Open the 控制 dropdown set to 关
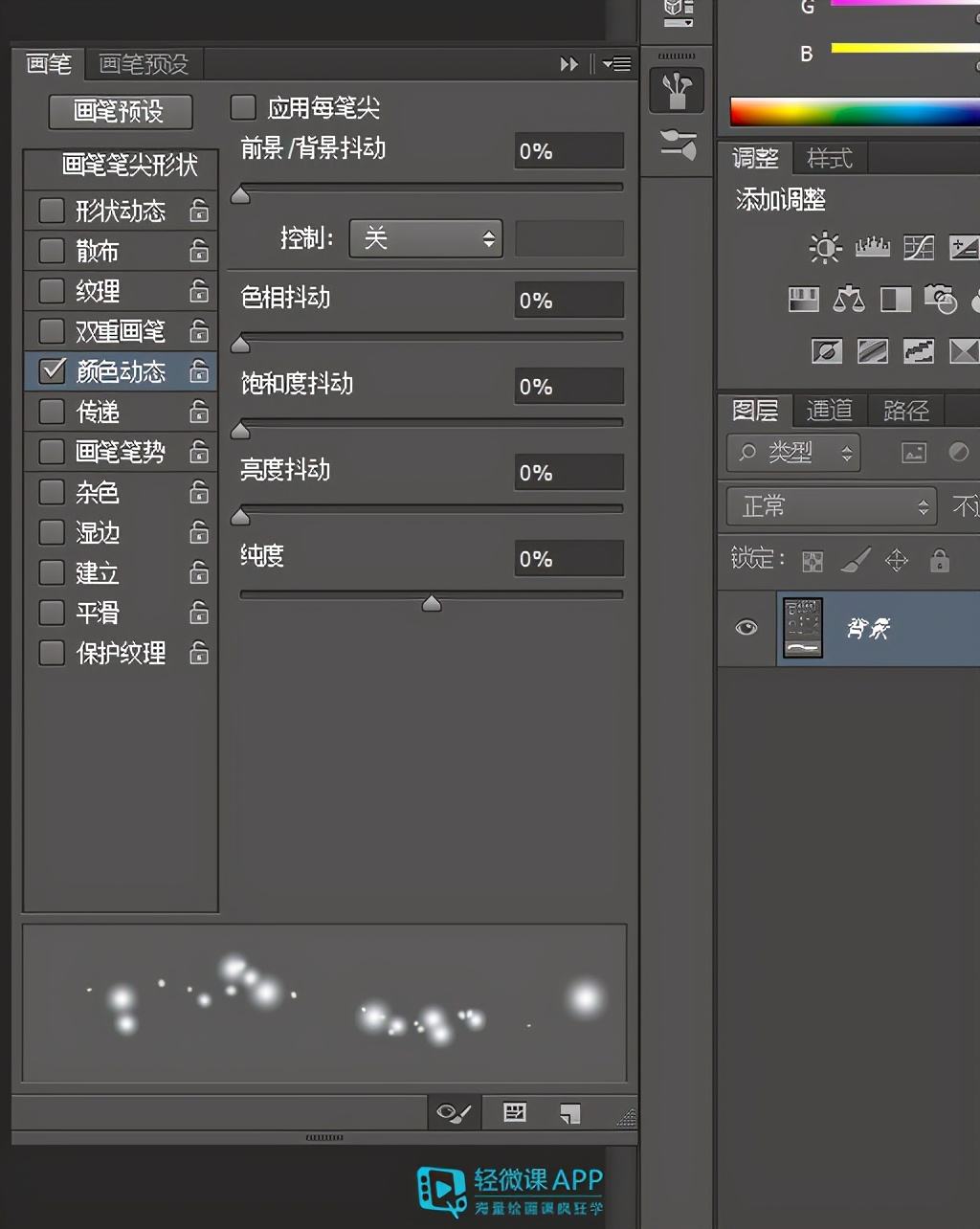The width and height of the screenshot is (980, 1229). click(425, 238)
